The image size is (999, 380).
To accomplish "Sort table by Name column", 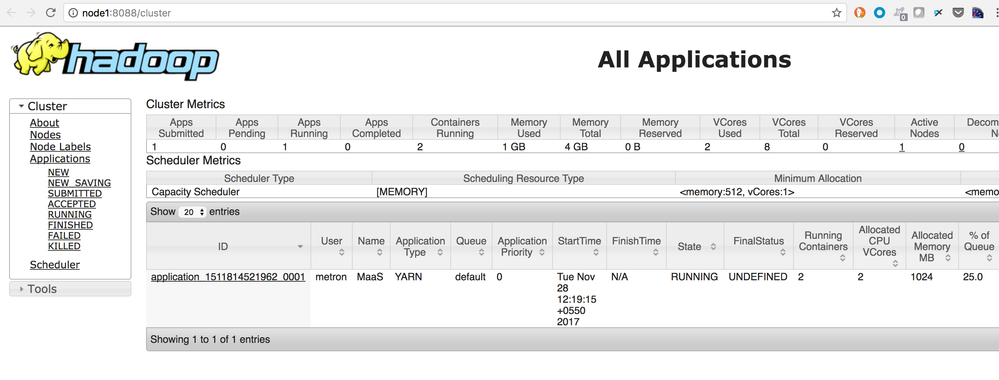I will coord(371,246).
